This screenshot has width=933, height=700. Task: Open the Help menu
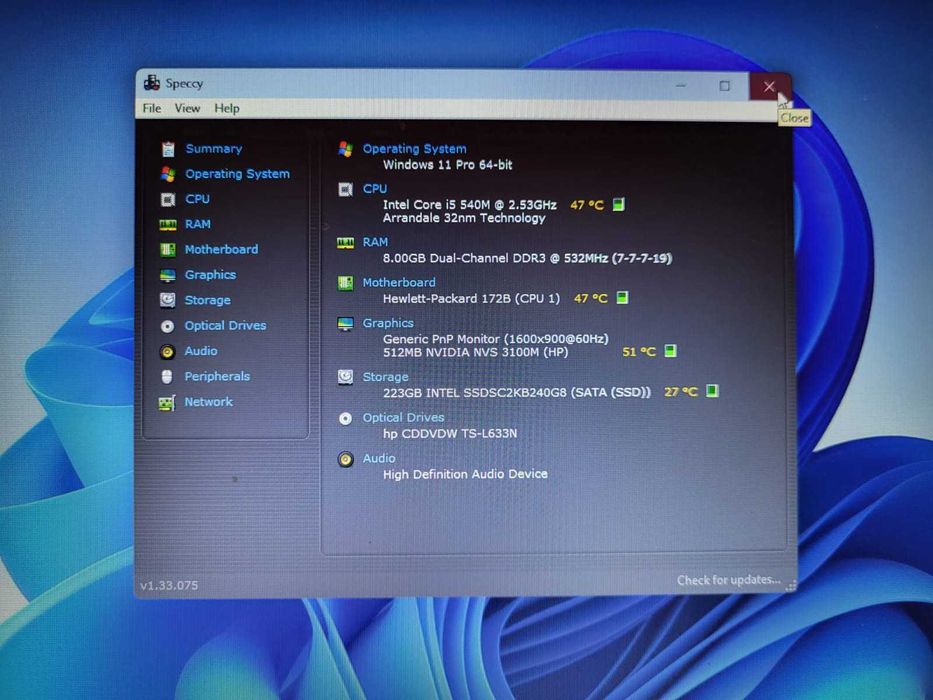click(x=227, y=108)
